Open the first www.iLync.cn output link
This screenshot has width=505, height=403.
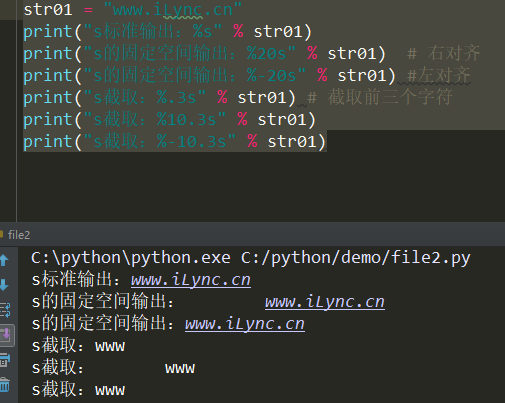[191, 280]
